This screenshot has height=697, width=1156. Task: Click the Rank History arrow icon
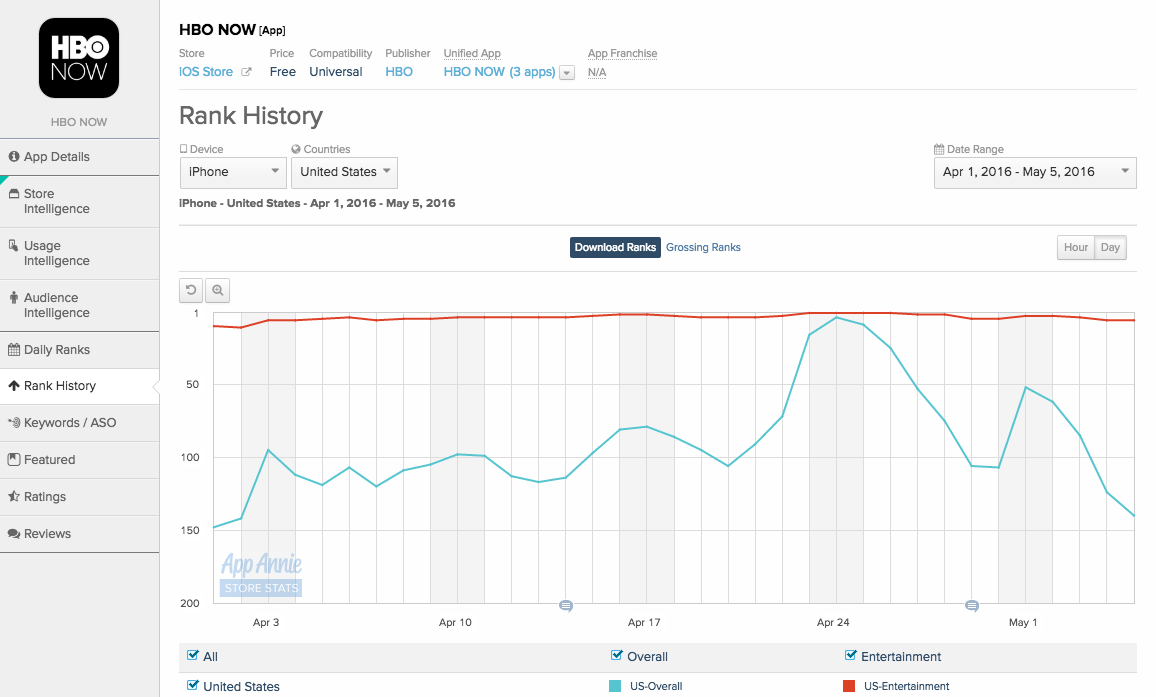(13, 386)
